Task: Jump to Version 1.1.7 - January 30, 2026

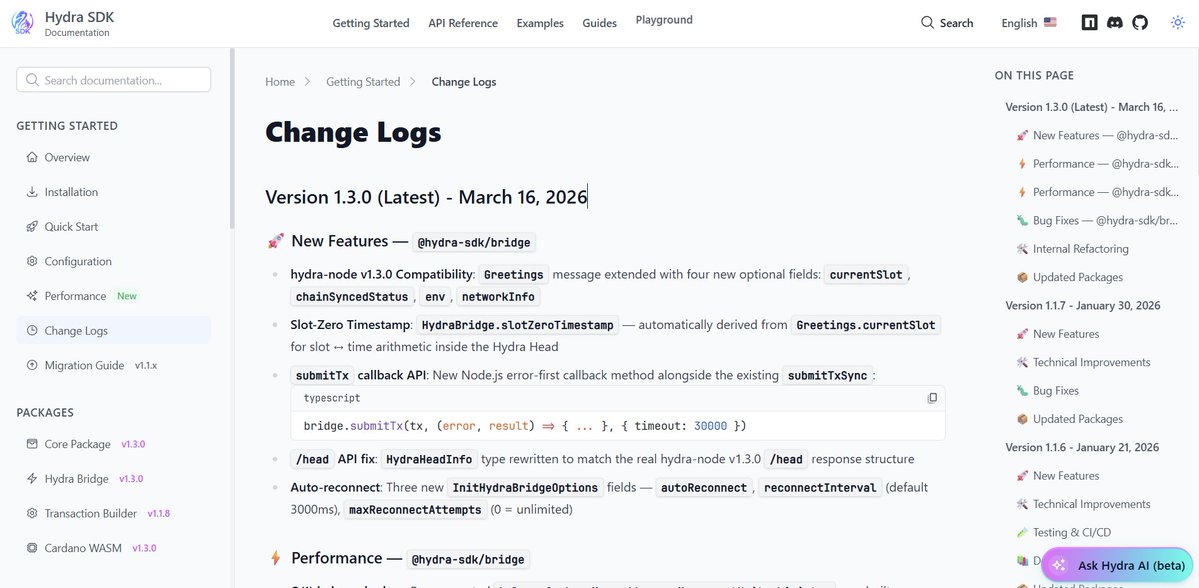Action: (x=1083, y=305)
